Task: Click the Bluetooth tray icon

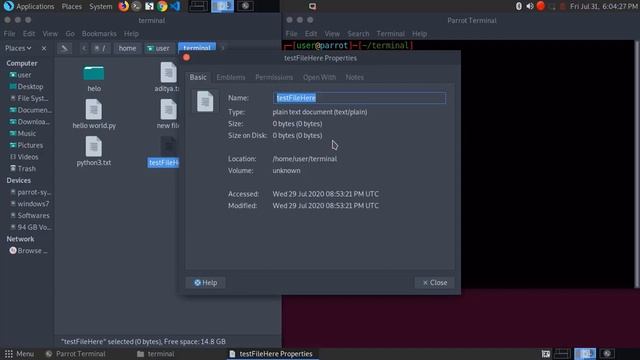Action: pos(518,6)
